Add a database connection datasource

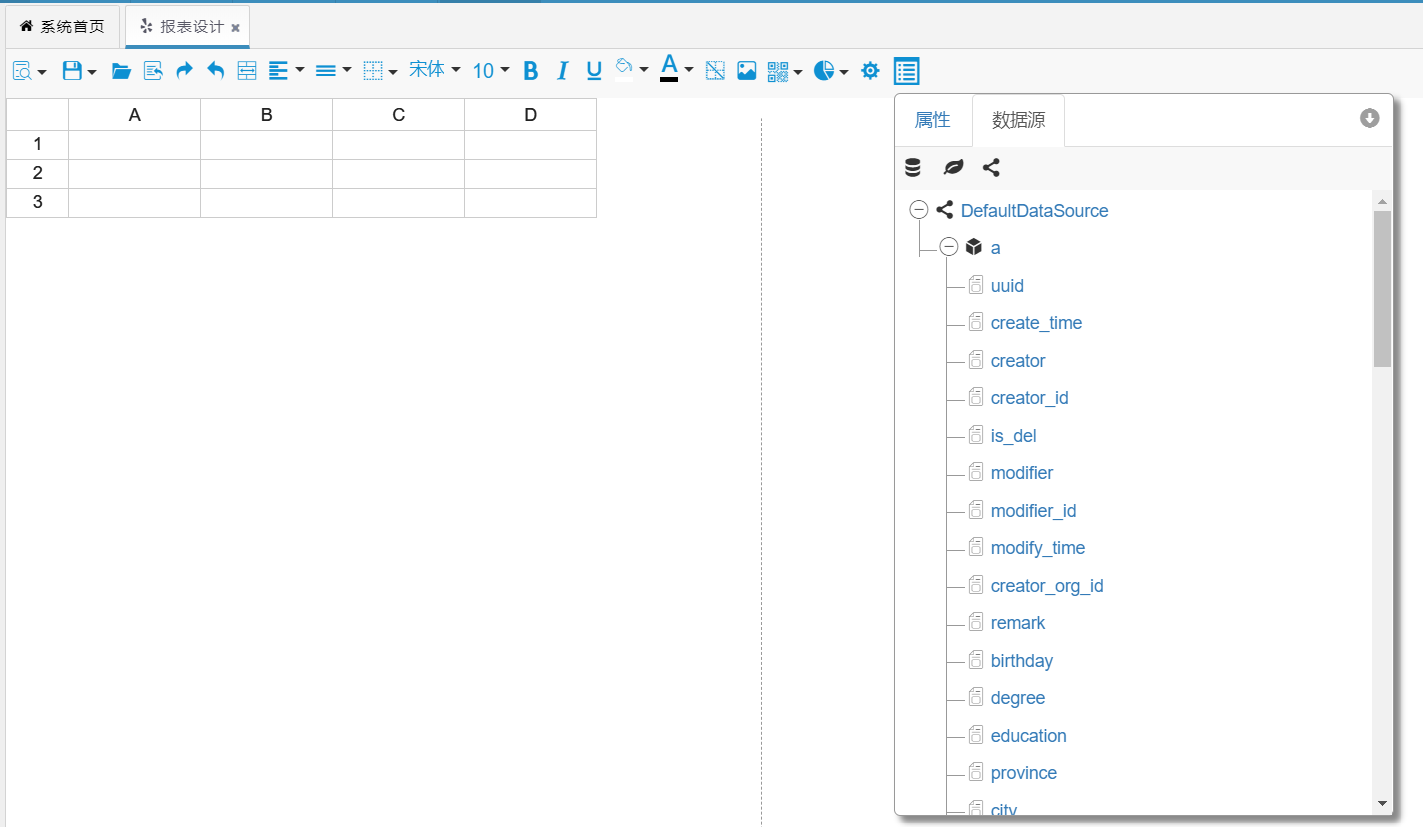[913, 168]
